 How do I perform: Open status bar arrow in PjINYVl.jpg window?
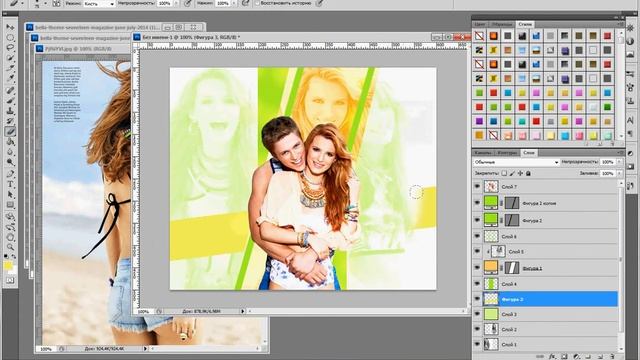[145, 349]
